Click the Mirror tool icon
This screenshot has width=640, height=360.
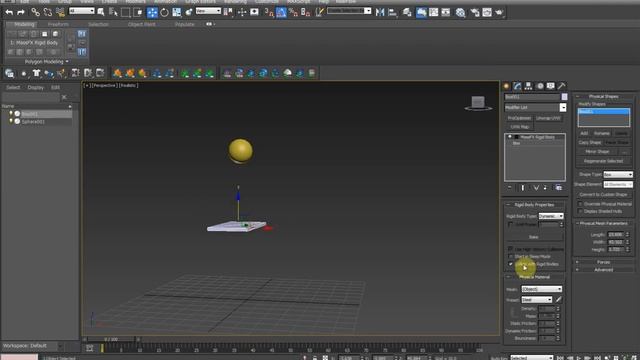[380, 12]
